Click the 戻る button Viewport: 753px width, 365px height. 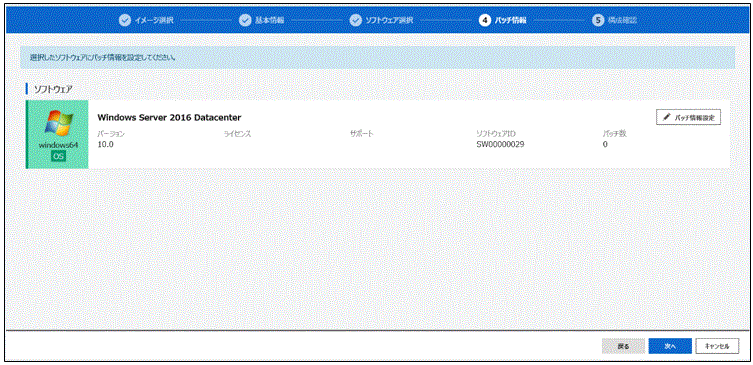pyautogui.click(x=623, y=346)
